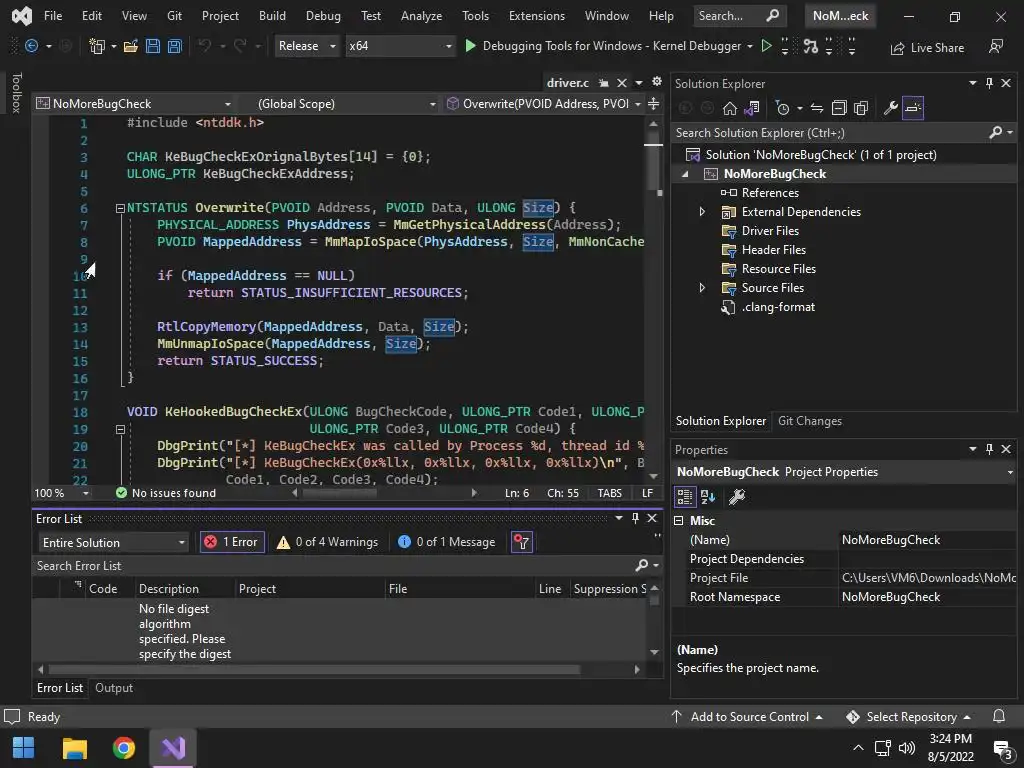This screenshot has width=1024, height=768.
Task: Click Collapse All icon in Solution Explorer
Action: (839, 108)
